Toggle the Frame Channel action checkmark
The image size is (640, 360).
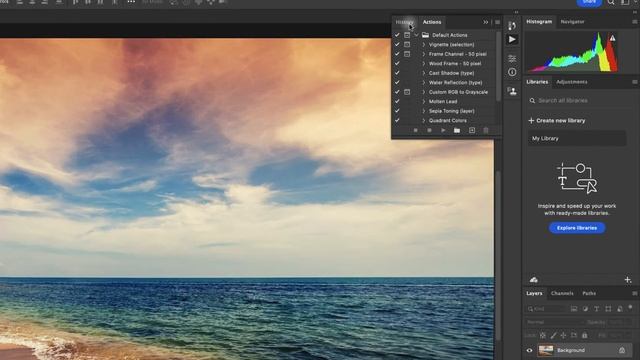(x=397, y=54)
